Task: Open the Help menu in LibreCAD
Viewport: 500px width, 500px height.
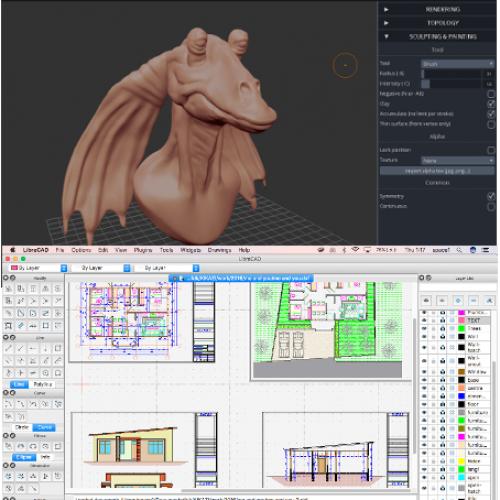Action: (x=244, y=250)
